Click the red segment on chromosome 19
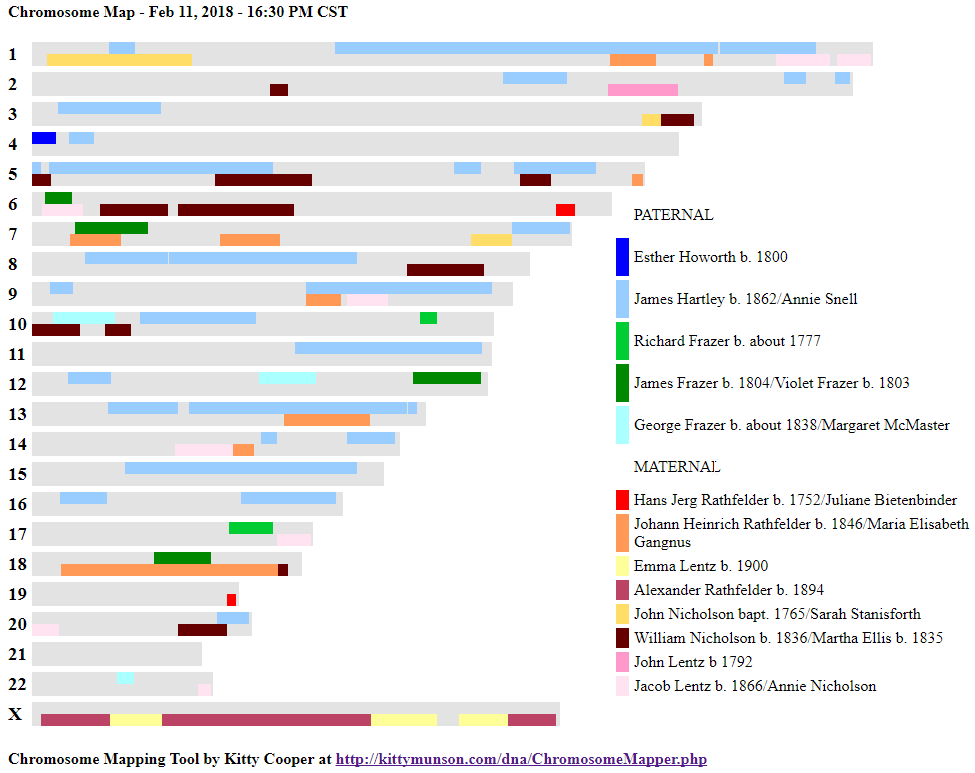Viewport: 975px width, 773px height. (231, 600)
